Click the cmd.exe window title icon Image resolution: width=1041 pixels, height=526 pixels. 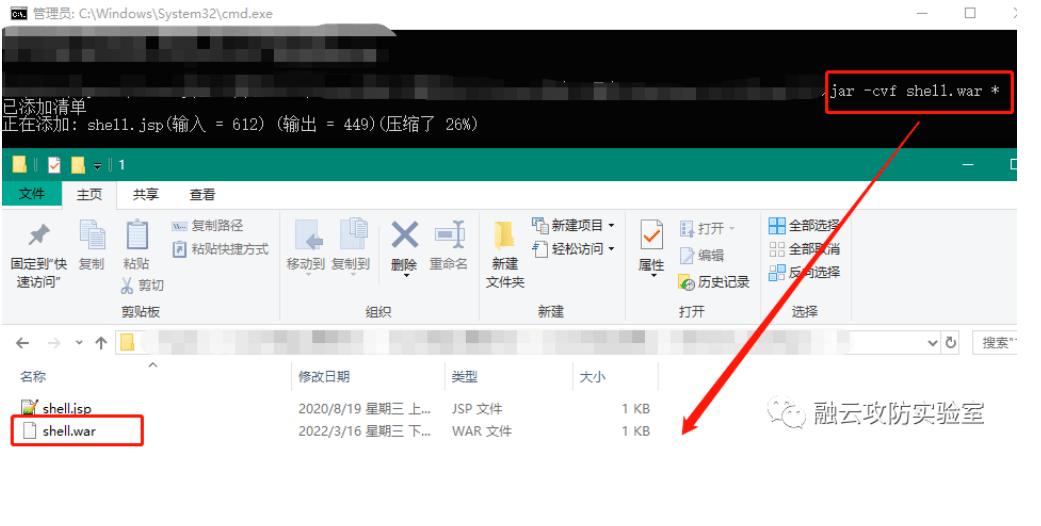19,13
